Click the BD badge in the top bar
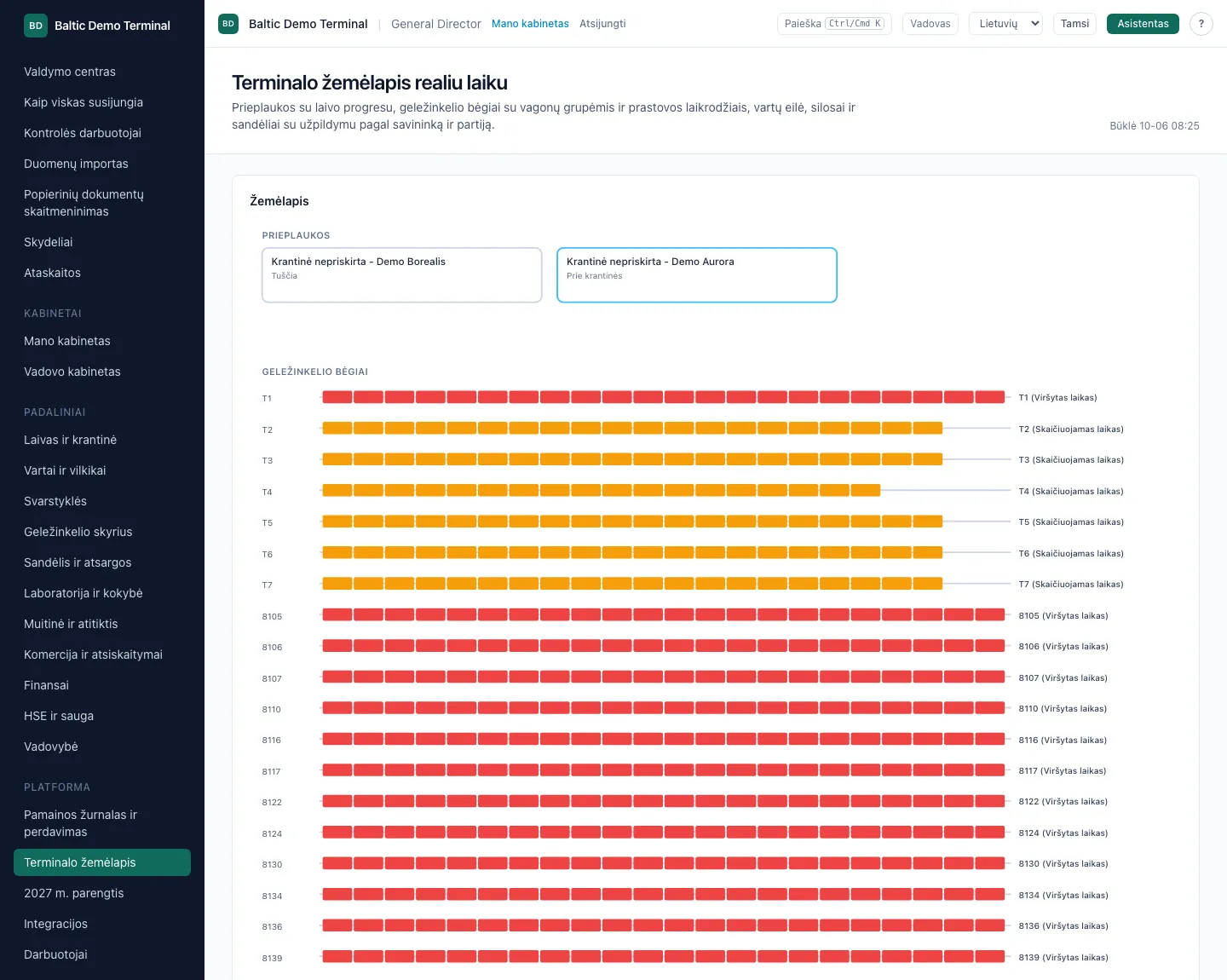1227x980 pixels. click(228, 24)
